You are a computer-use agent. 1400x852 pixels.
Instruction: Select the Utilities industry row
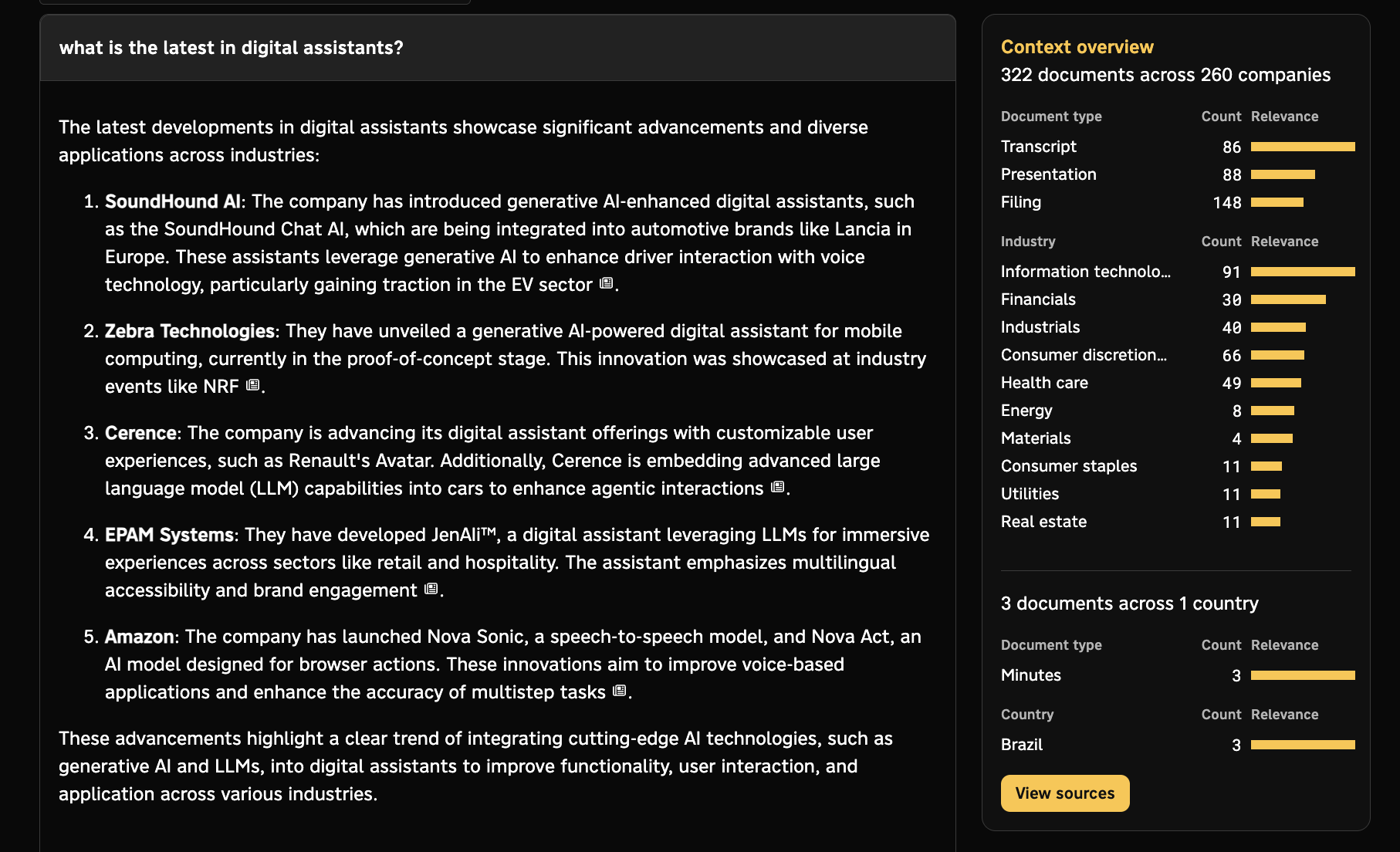click(x=1178, y=494)
